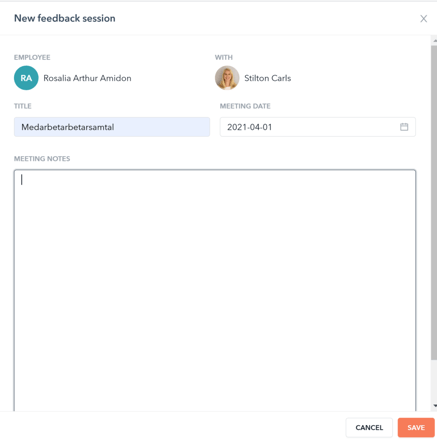This screenshot has width=437, height=443.
Task: Click the Employee label
Action: [x=32, y=57]
